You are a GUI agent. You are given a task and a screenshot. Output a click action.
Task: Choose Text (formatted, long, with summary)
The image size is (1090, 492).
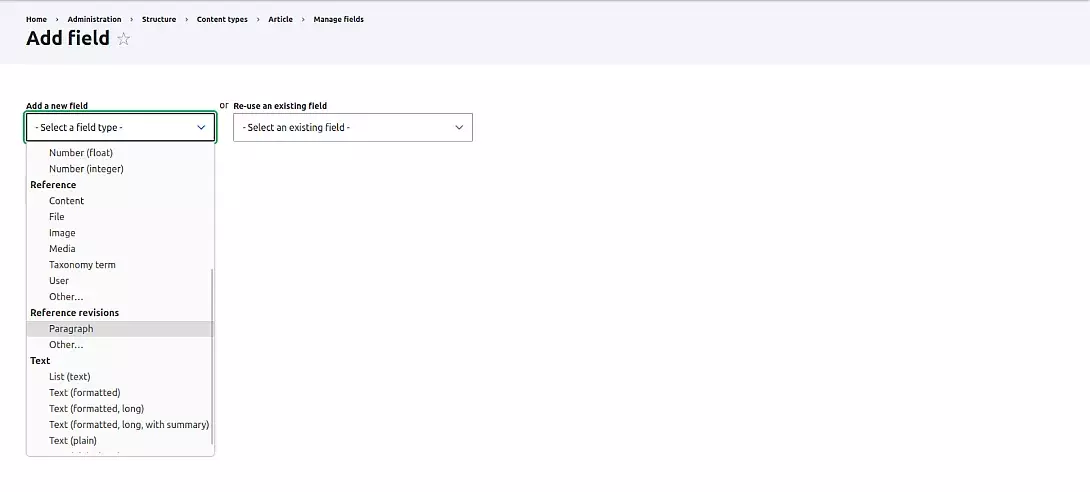click(129, 425)
